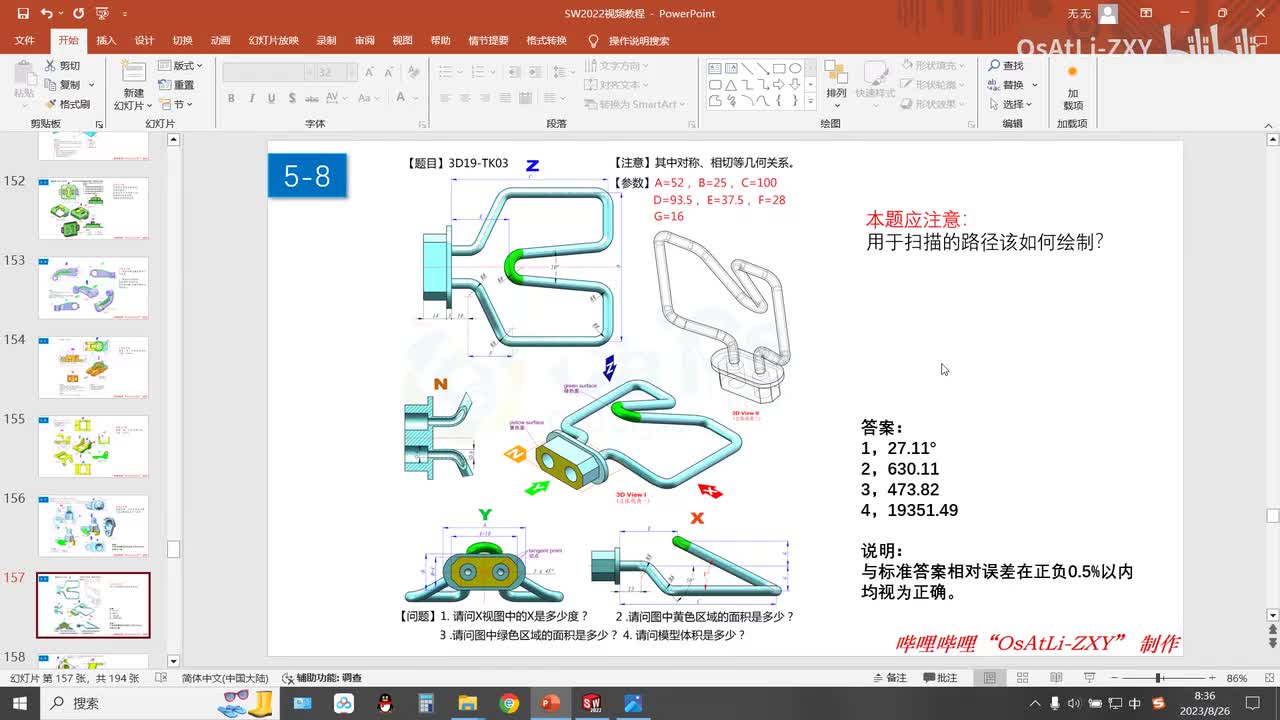Click the 辅助功能: 调查 accessibility status
The image size is (1280, 720).
(322, 678)
